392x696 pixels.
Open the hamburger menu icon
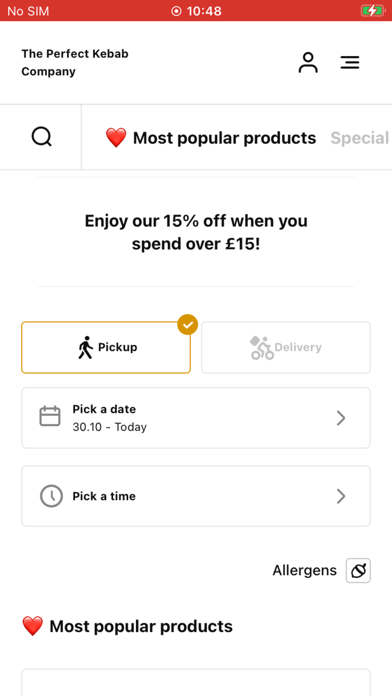point(350,62)
